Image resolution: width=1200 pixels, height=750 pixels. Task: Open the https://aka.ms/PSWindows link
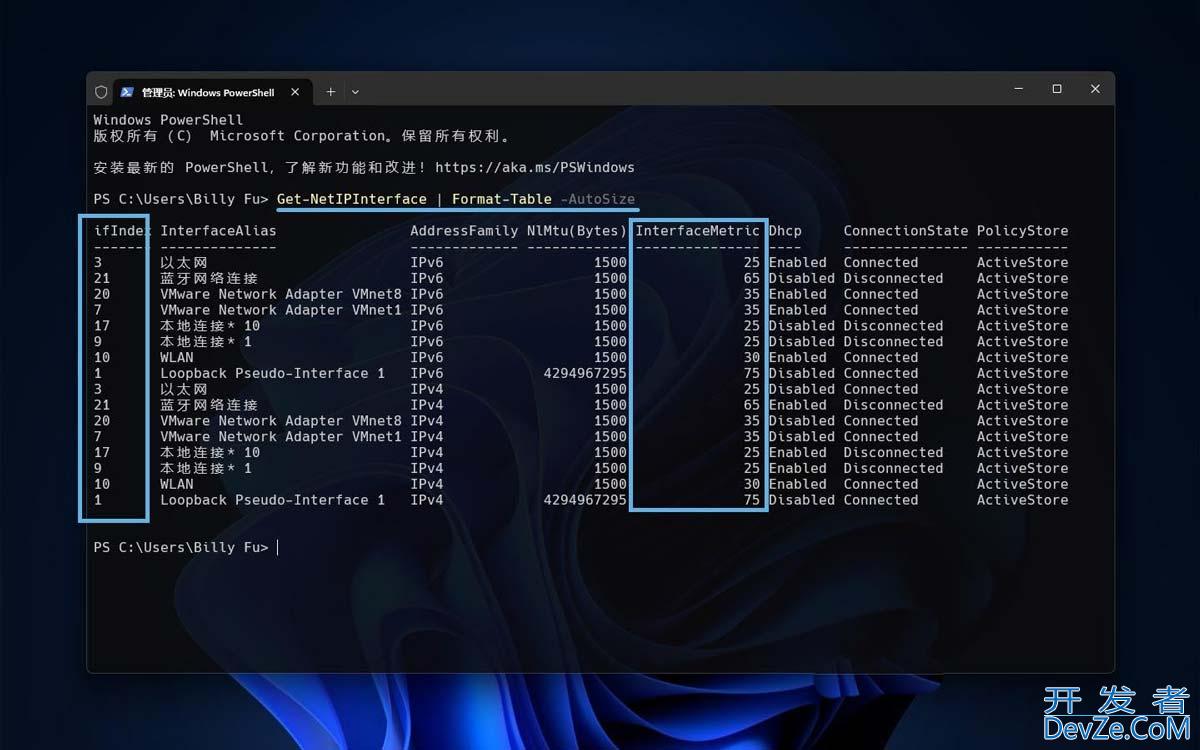(x=535, y=167)
